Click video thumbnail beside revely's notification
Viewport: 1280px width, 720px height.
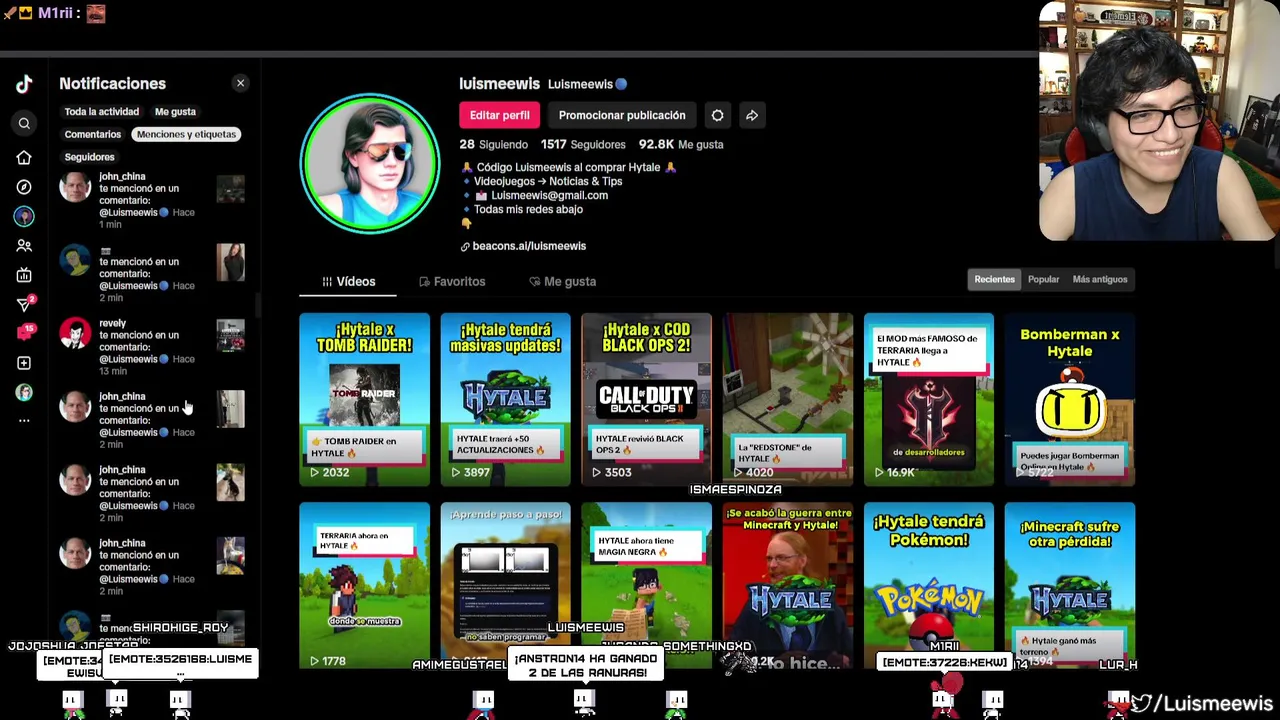pyautogui.click(x=231, y=335)
